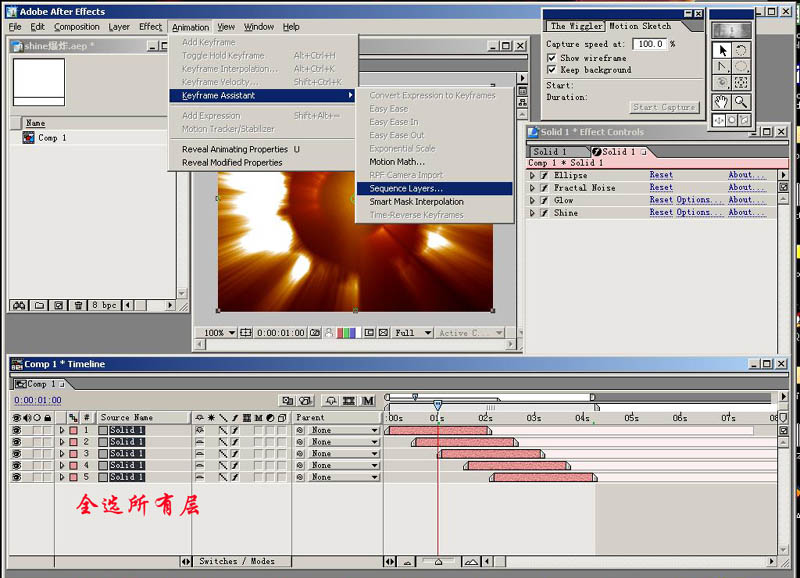
Task: Pick the Zoom magnifier tool
Action: point(741,102)
